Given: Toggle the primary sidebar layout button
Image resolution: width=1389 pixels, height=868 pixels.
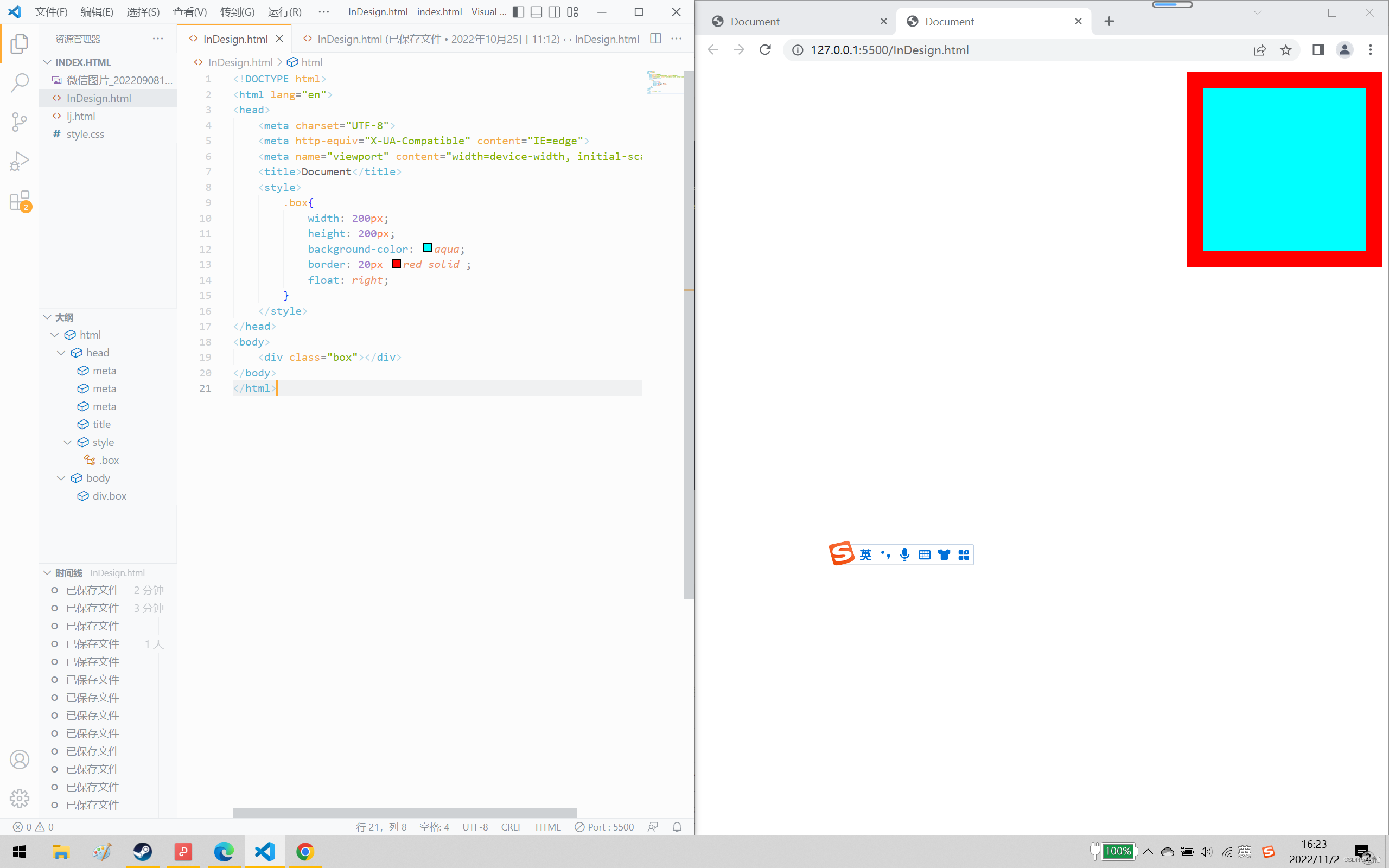Looking at the screenshot, I should point(518,12).
